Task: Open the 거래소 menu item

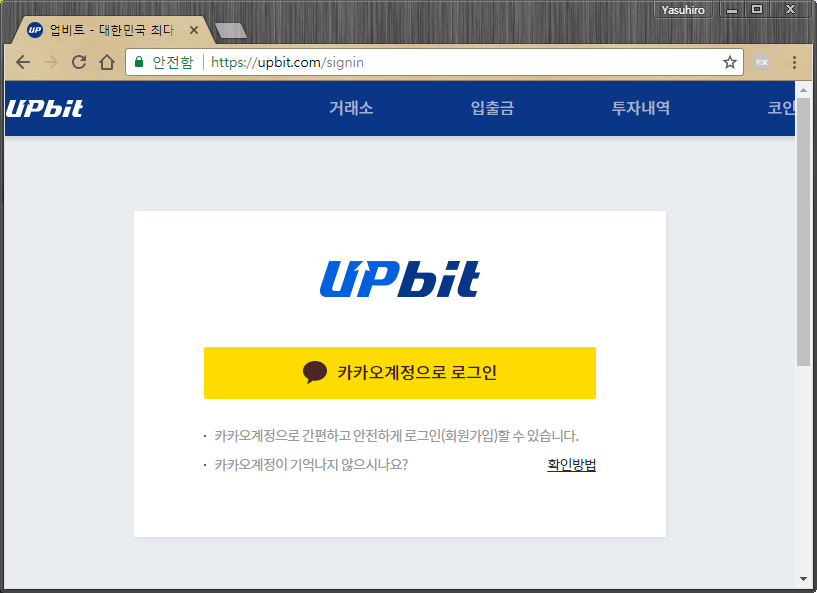Action: (x=351, y=108)
